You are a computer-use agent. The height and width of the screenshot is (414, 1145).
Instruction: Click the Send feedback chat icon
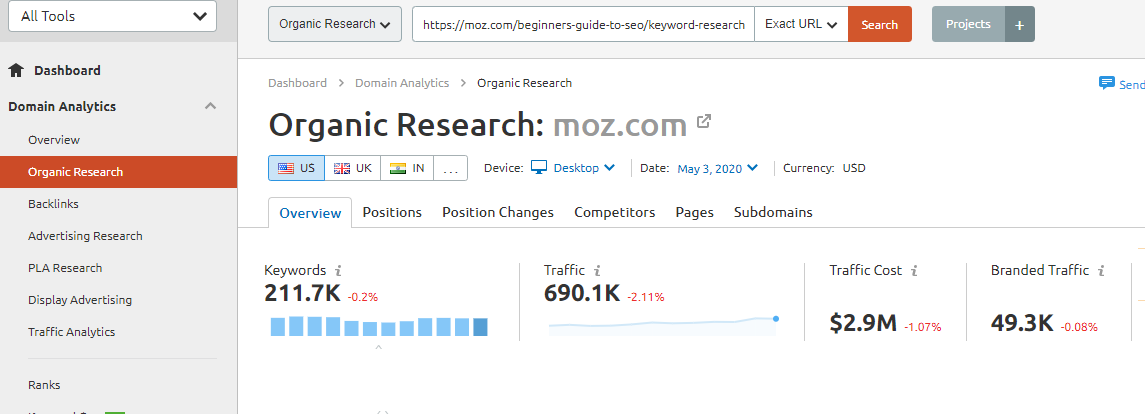(x=1107, y=83)
